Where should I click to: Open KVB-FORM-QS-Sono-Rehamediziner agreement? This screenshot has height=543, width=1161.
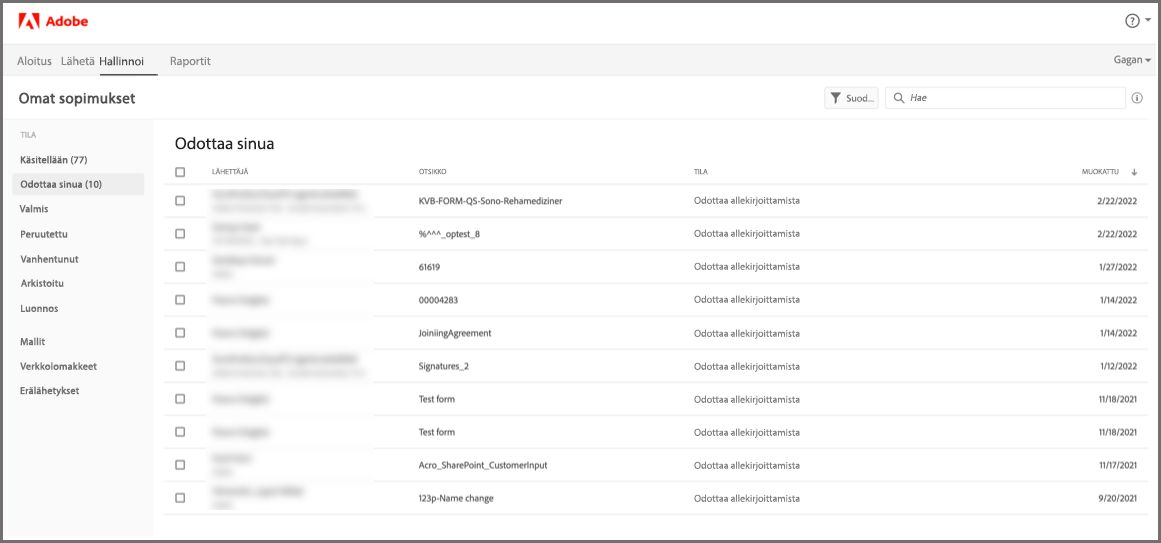click(x=490, y=201)
